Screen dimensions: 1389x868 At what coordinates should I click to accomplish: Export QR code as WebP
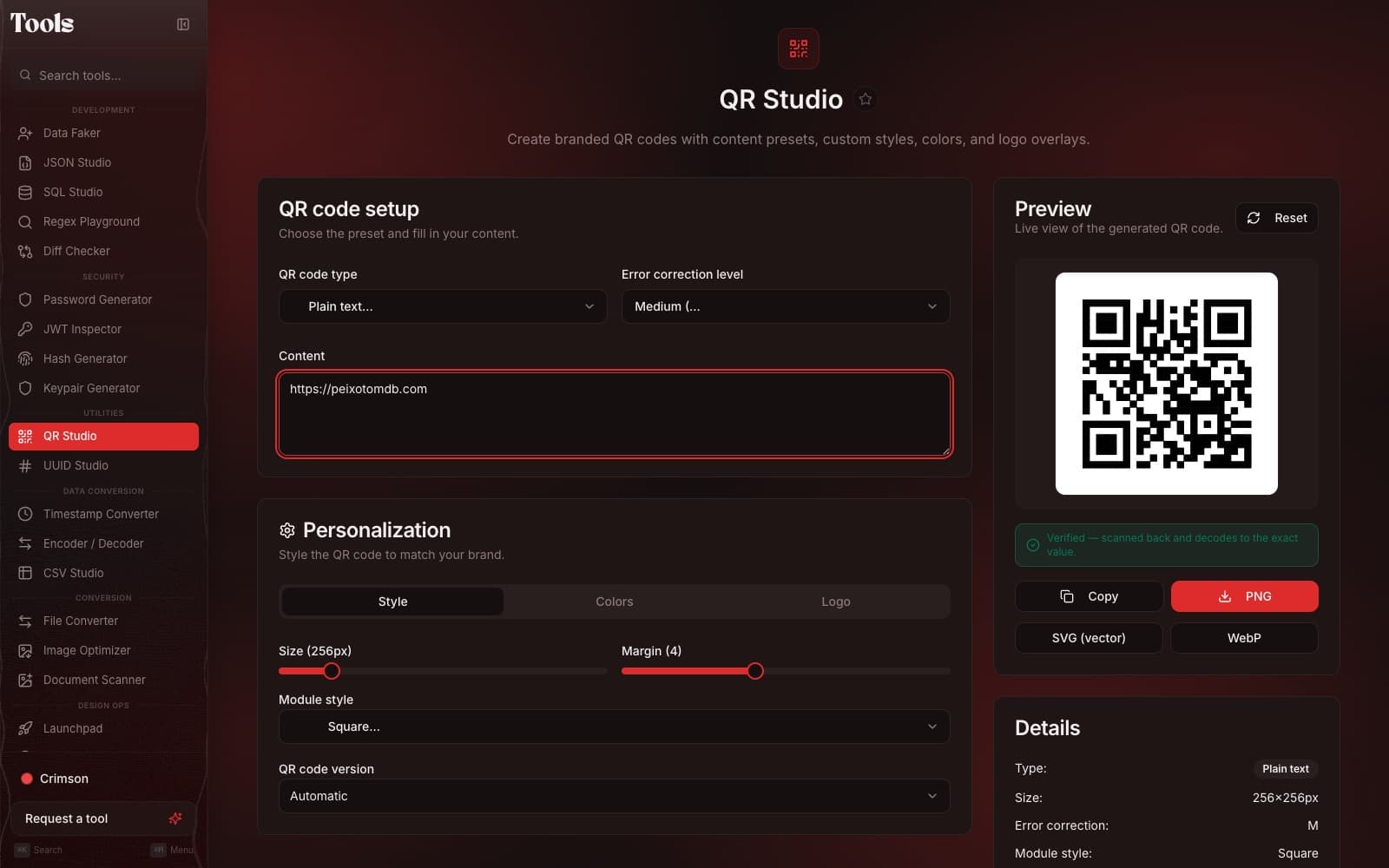click(1244, 638)
